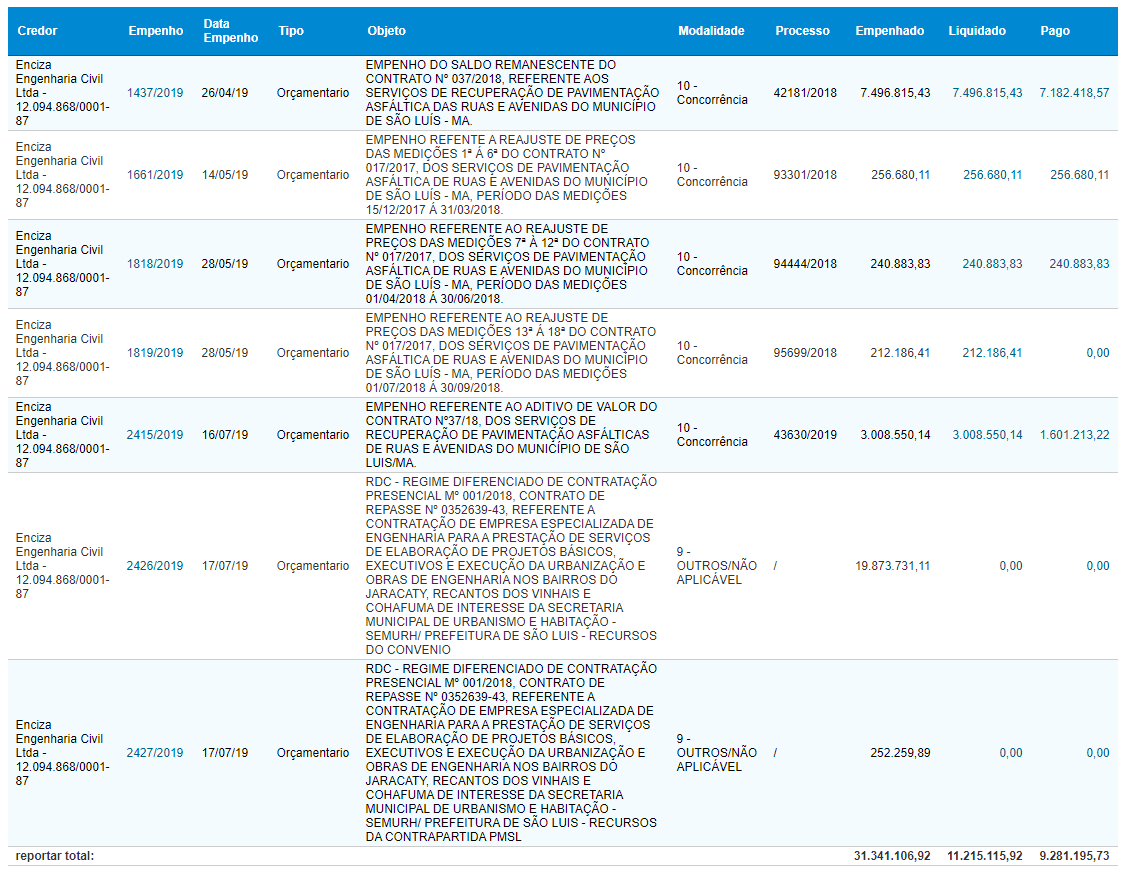
Task: Select the Modalidade column header
Action: point(711,31)
